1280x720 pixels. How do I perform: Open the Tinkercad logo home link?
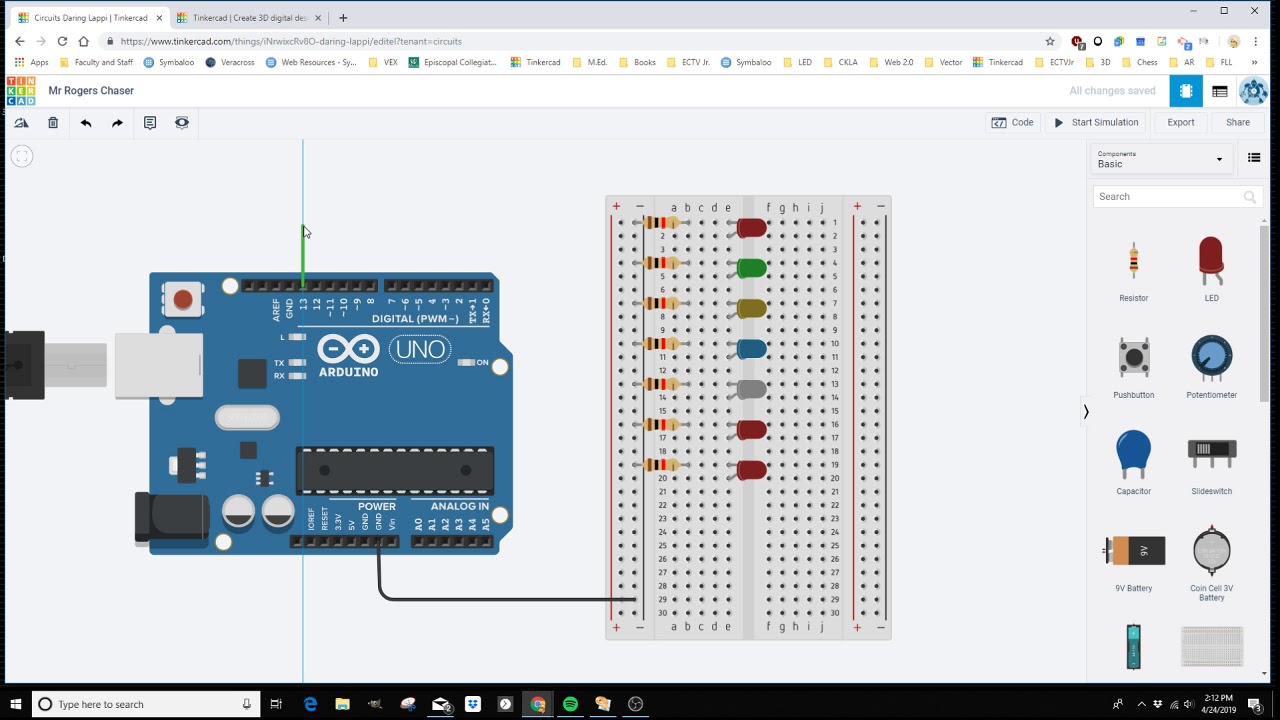20,90
